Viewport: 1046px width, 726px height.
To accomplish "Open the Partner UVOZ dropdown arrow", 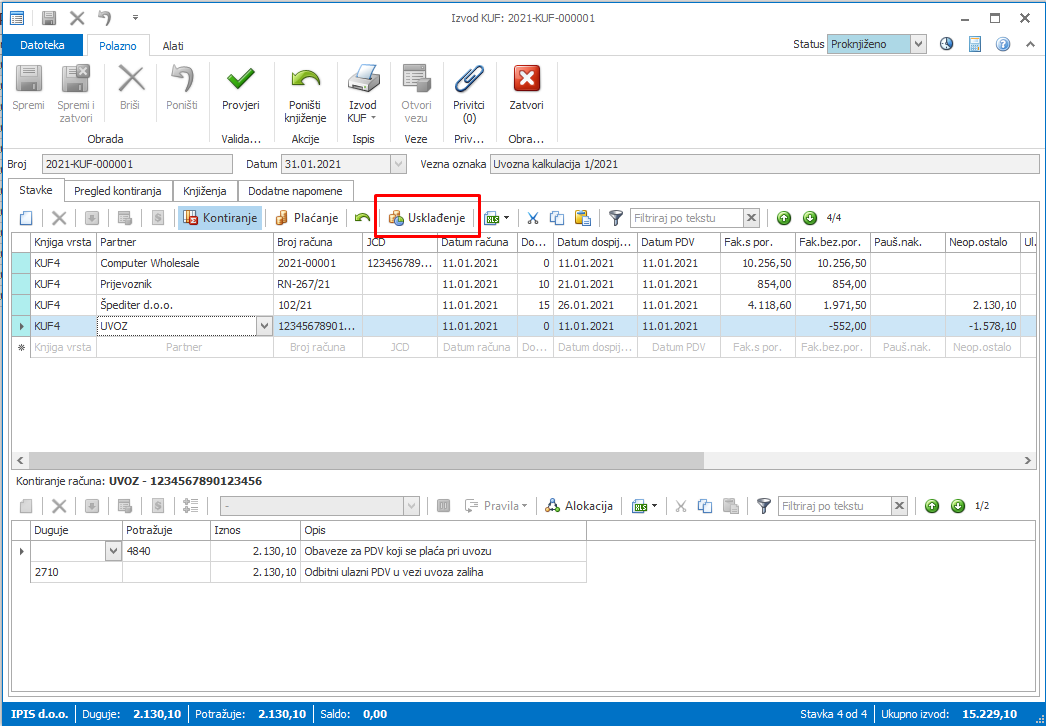I will tap(265, 326).
